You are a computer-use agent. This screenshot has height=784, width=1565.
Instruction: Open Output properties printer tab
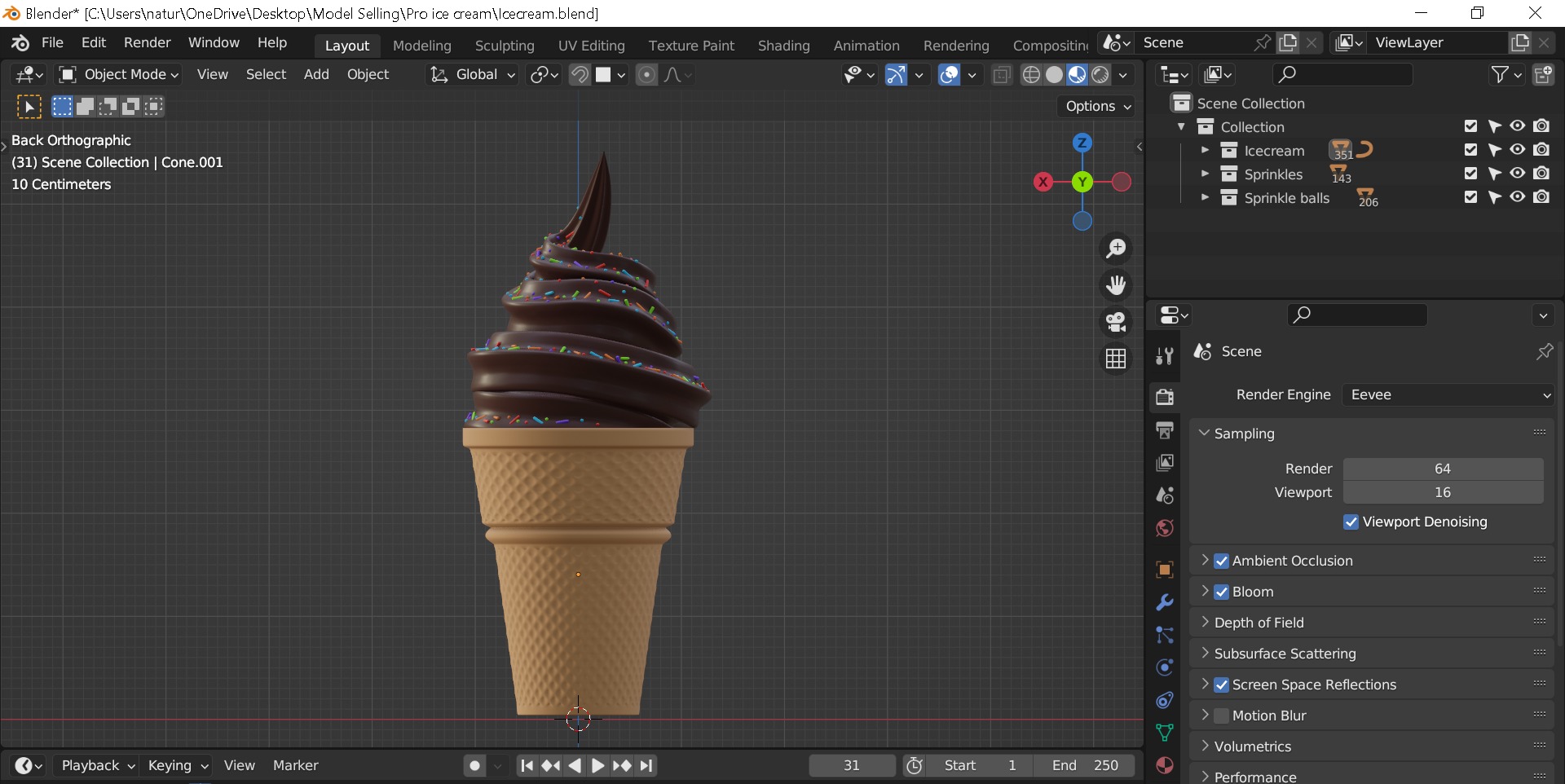(x=1165, y=429)
